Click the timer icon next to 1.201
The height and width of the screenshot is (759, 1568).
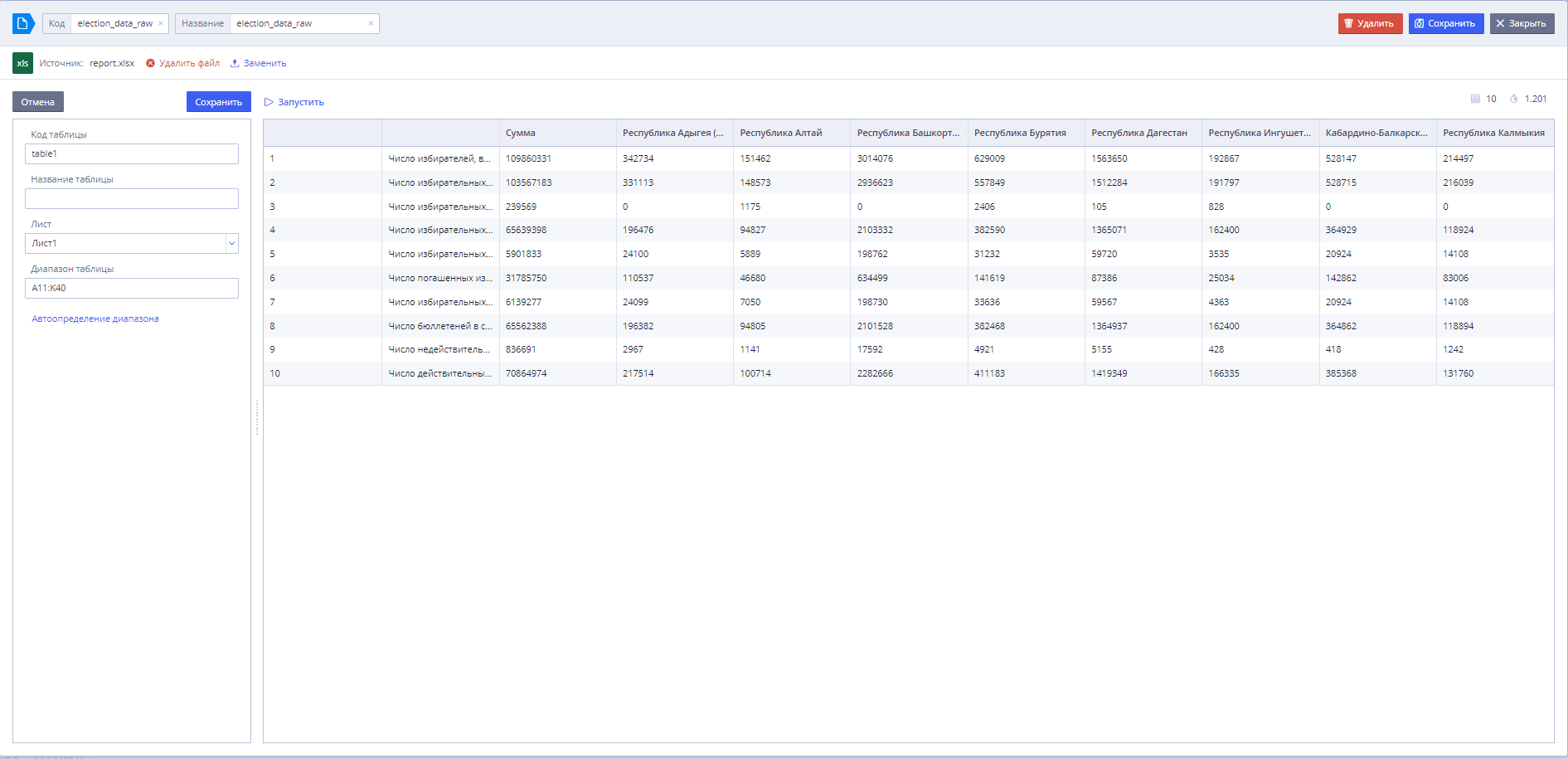tap(1514, 99)
